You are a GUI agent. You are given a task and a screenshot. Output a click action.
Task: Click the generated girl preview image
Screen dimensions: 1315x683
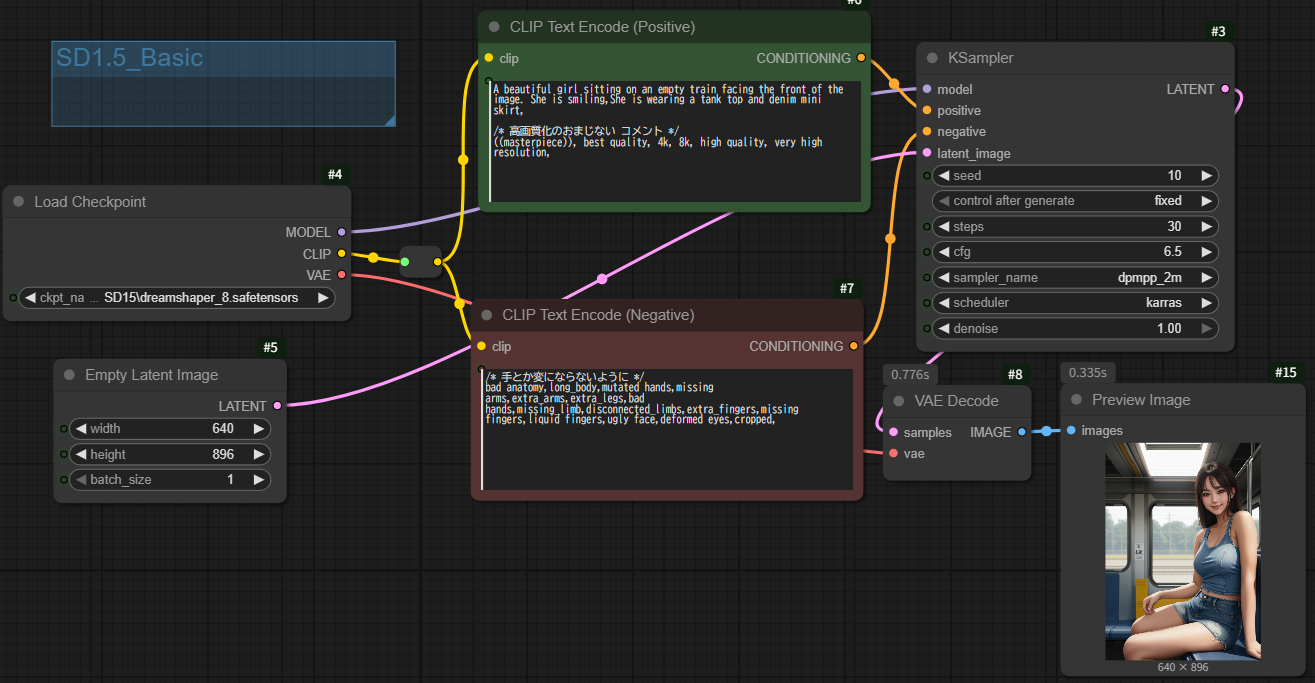pyautogui.click(x=1182, y=551)
